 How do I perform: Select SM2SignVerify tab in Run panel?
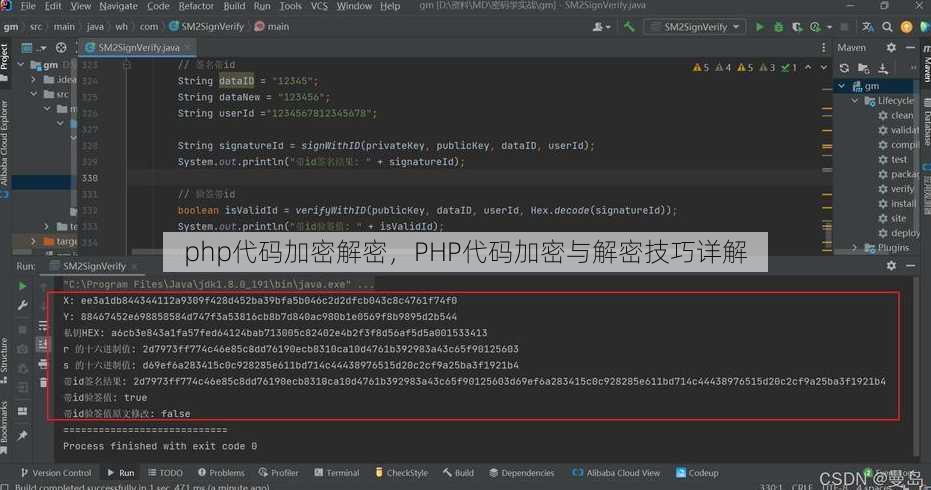tap(94, 266)
